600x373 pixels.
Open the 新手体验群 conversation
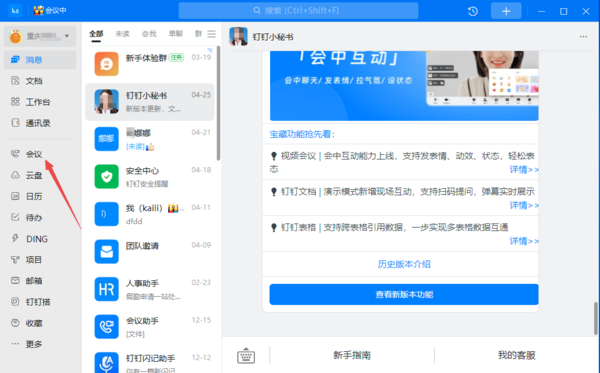click(150, 64)
